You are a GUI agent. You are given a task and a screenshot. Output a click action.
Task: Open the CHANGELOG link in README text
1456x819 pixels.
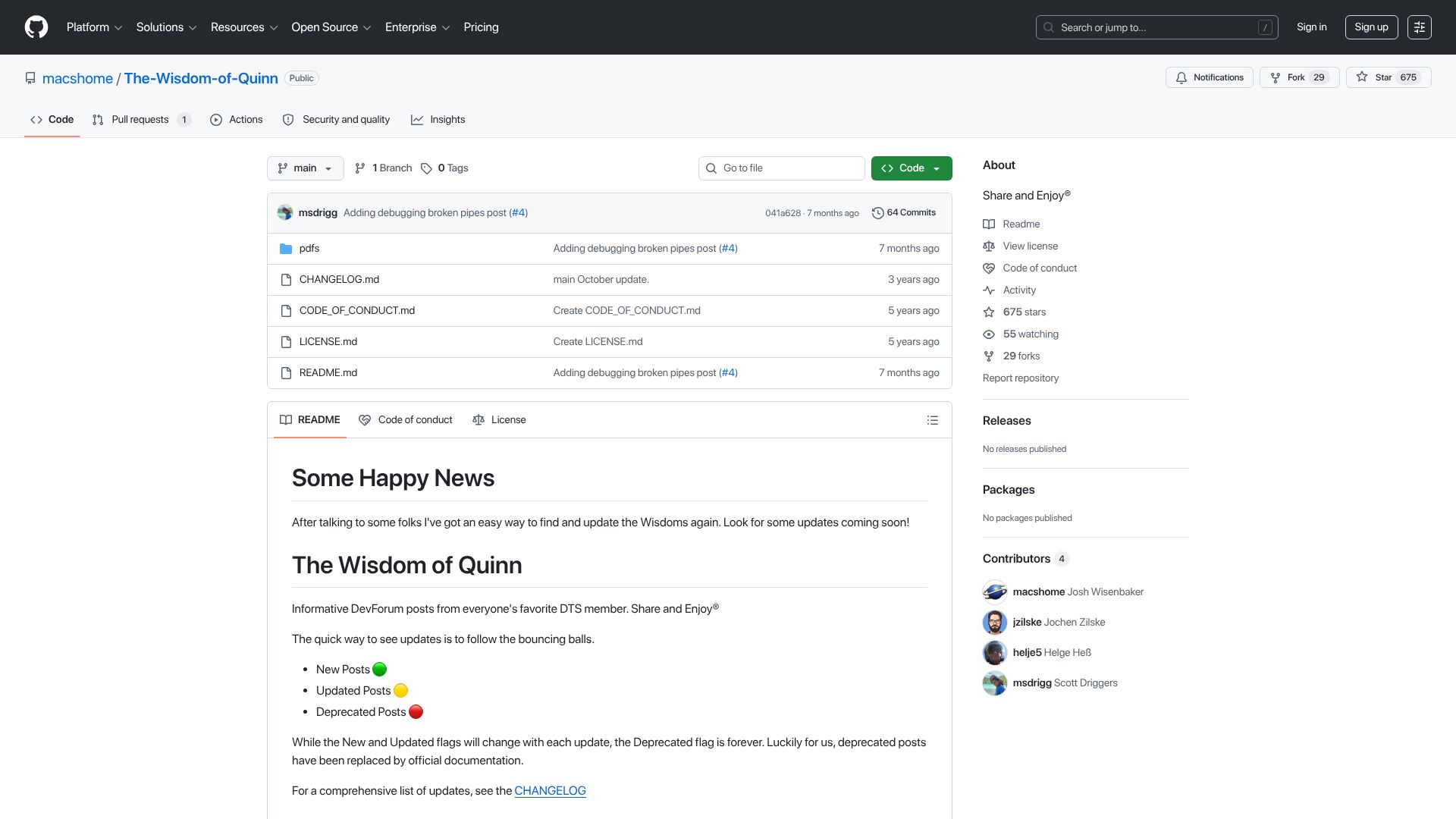coord(550,791)
